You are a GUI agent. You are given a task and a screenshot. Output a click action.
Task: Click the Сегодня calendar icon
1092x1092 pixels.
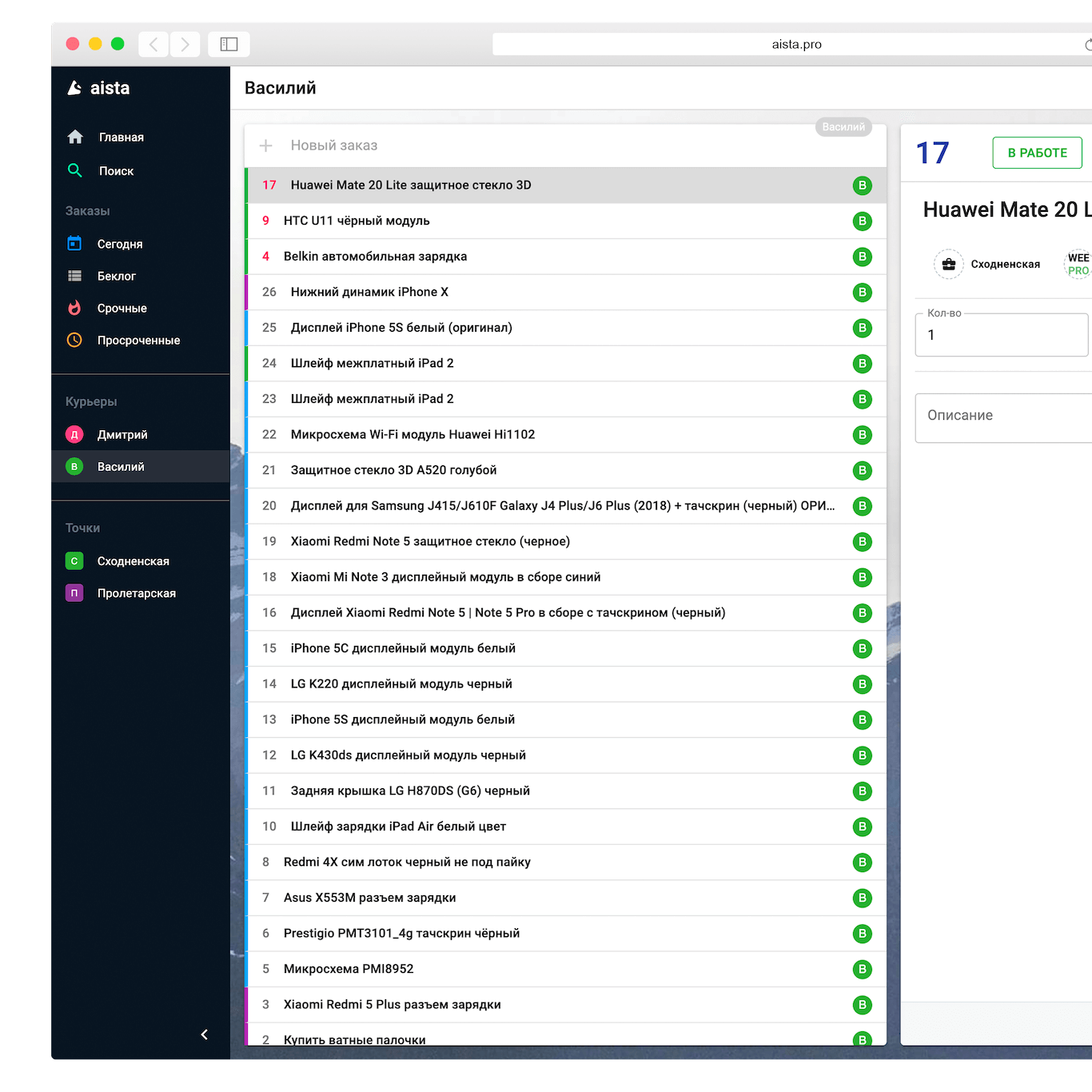click(x=74, y=243)
